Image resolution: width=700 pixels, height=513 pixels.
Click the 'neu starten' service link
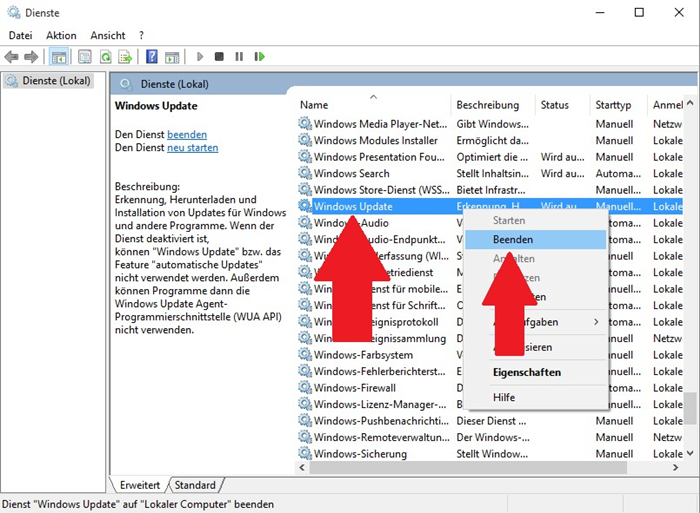point(192,148)
